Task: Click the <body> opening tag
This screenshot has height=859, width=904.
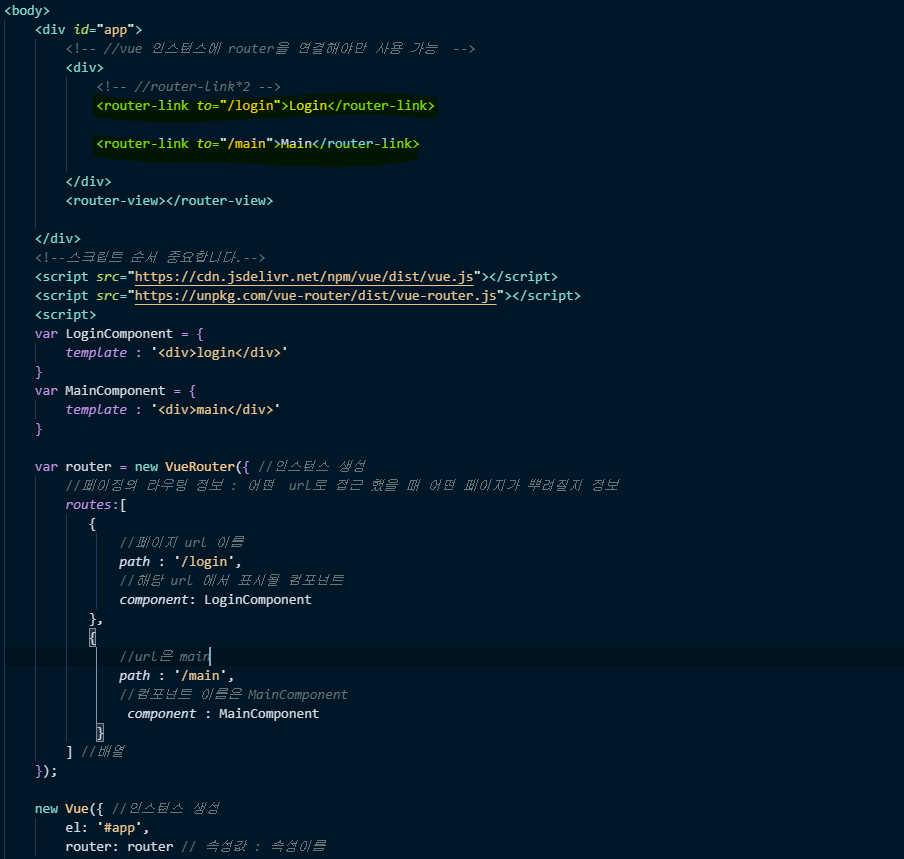Action: tap(27, 10)
